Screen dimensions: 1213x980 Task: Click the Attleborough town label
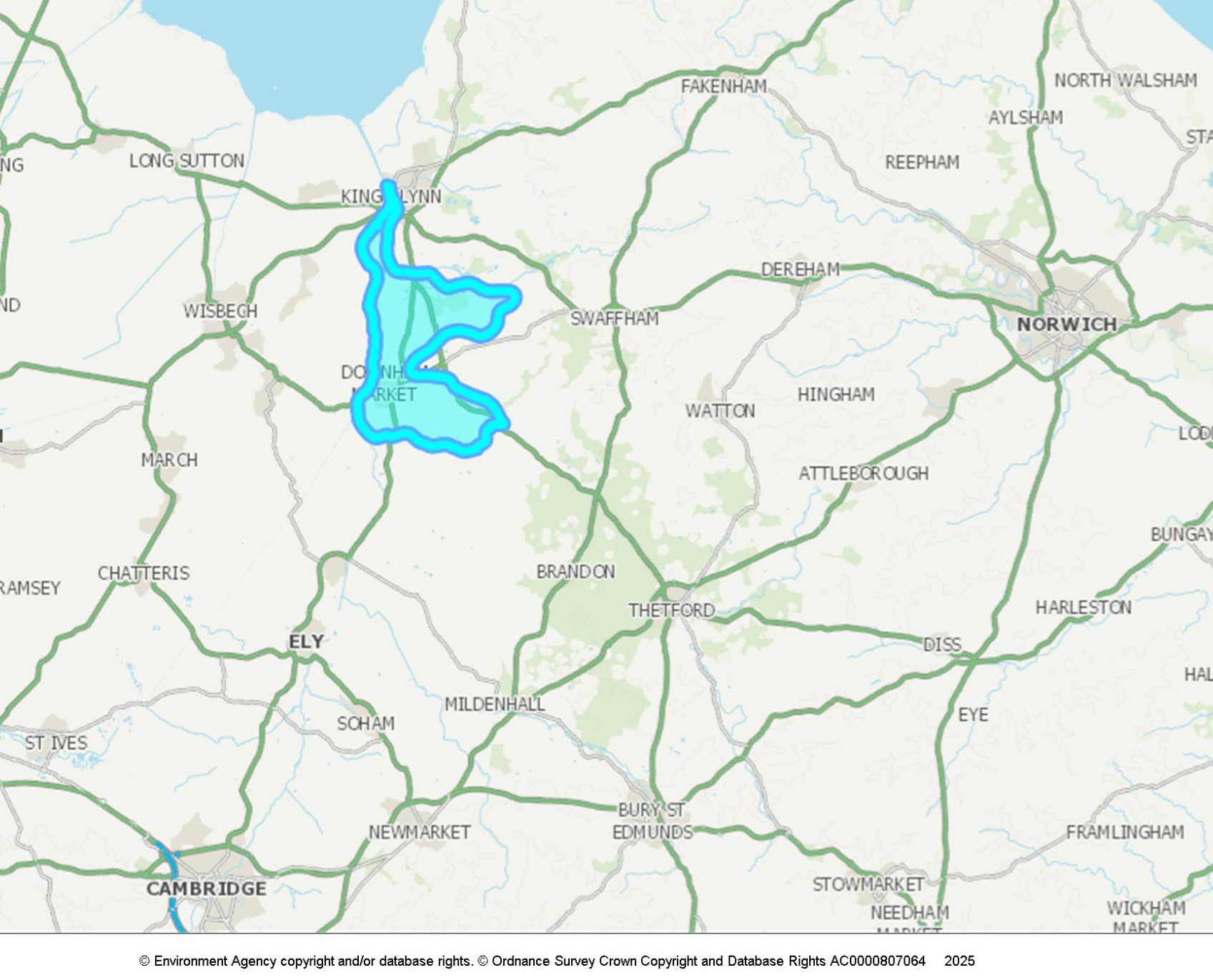[x=863, y=473]
